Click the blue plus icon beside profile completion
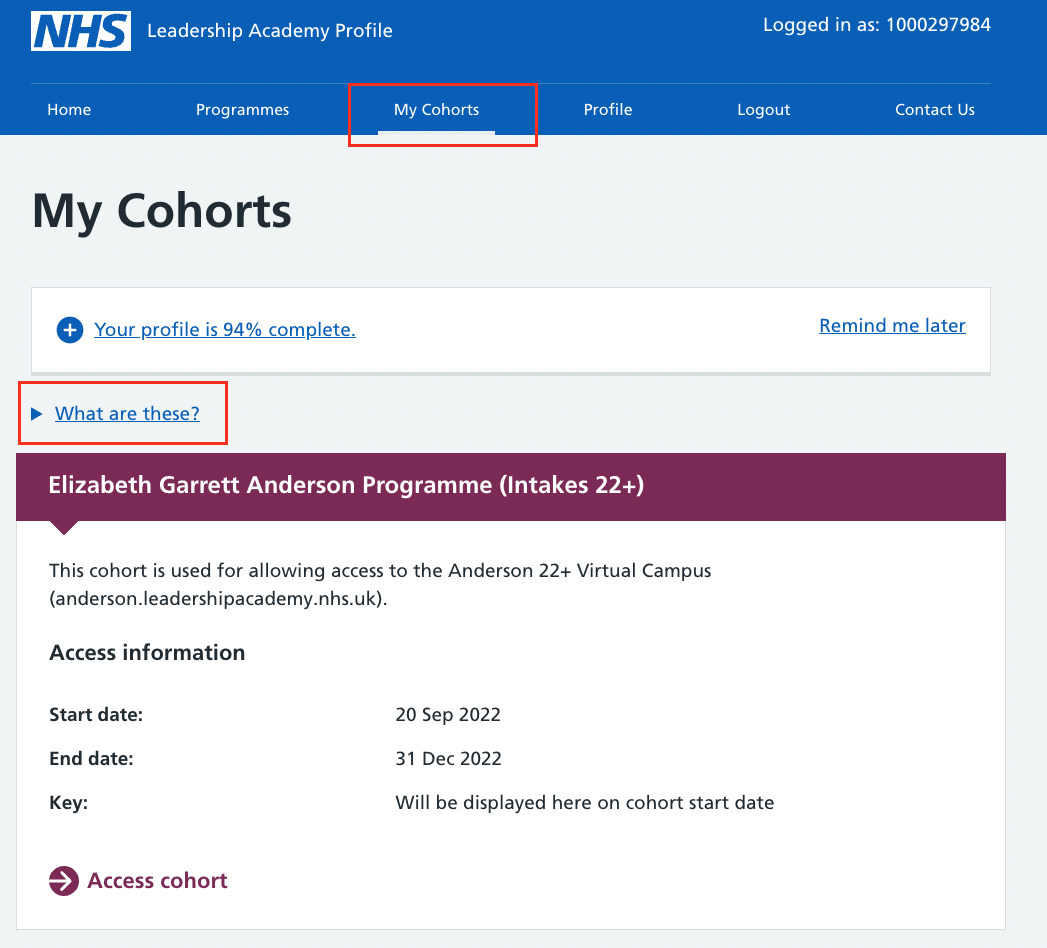The image size is (1047, 948). pyautogui.click(x=69, y=330)
